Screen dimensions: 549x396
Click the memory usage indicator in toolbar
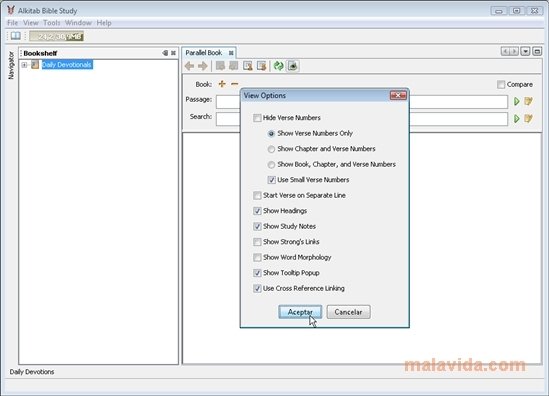pos(56,36)
